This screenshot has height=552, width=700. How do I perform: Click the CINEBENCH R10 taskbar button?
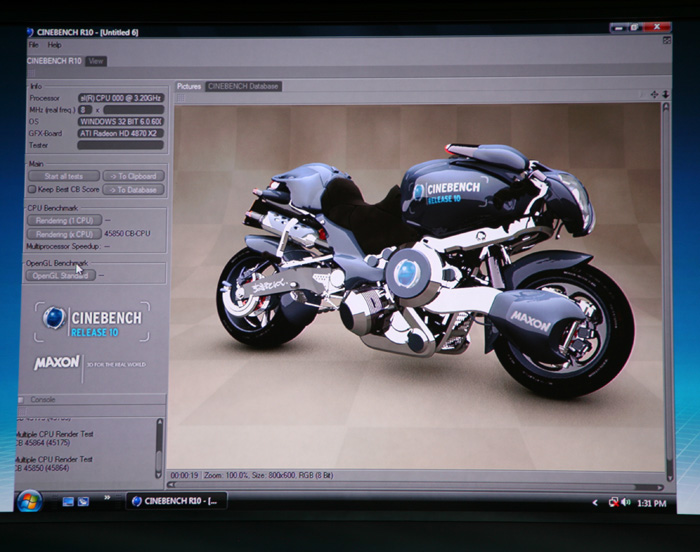click(x=176, y=501)
